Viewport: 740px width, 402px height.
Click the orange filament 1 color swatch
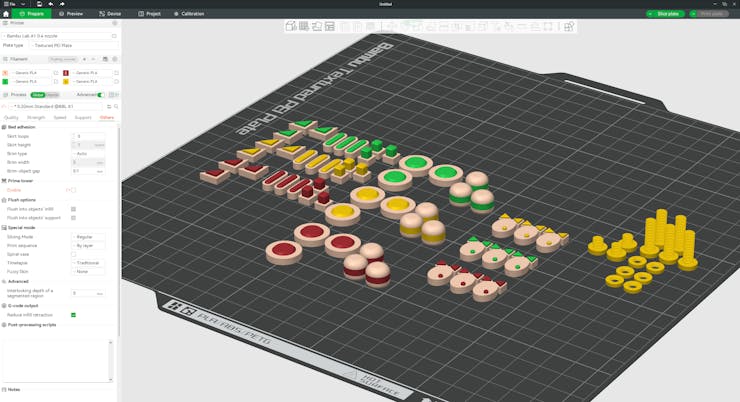(5, 73)
